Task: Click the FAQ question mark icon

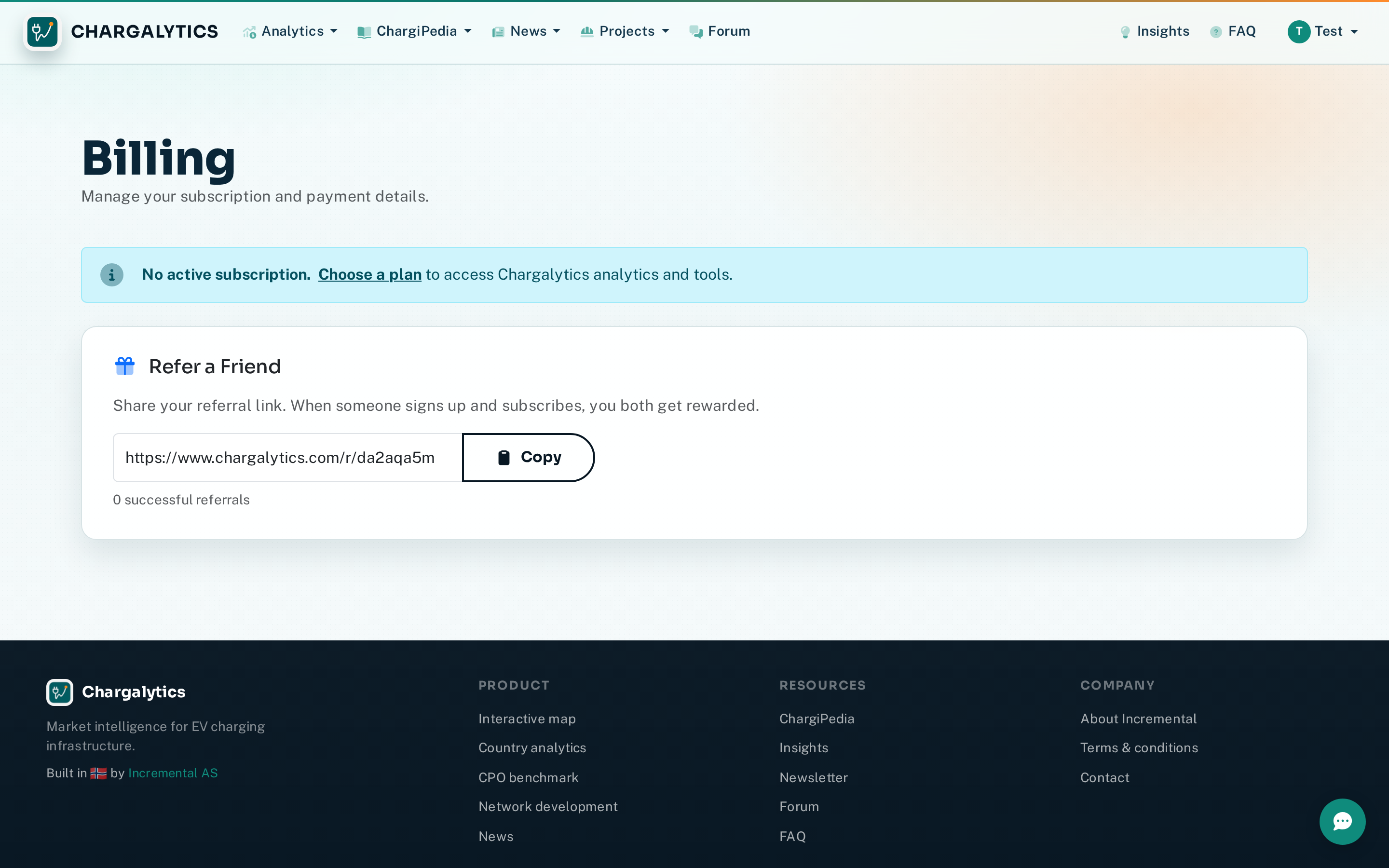Action: point(1216,32)
